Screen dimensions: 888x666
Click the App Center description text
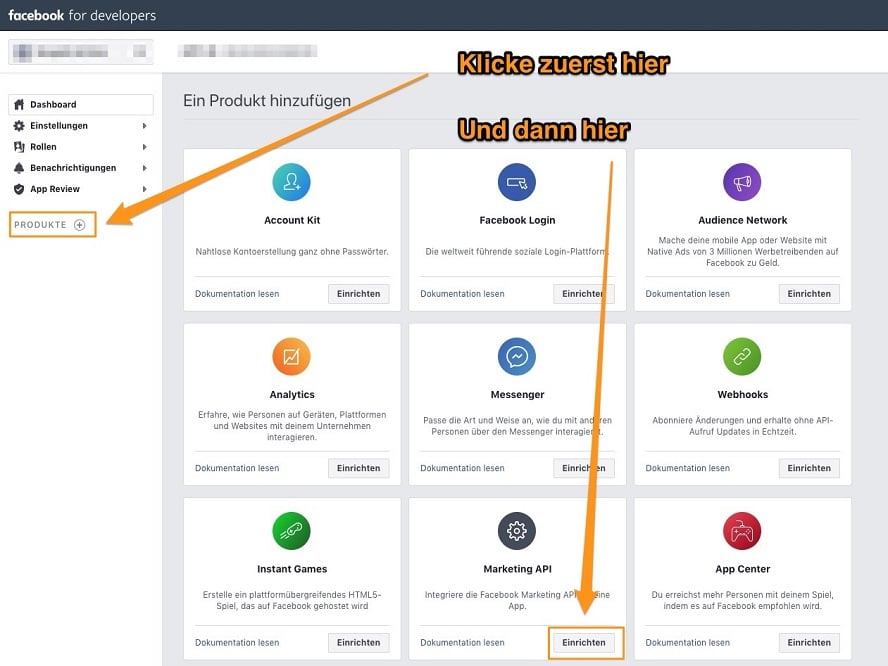coord(742,600)
